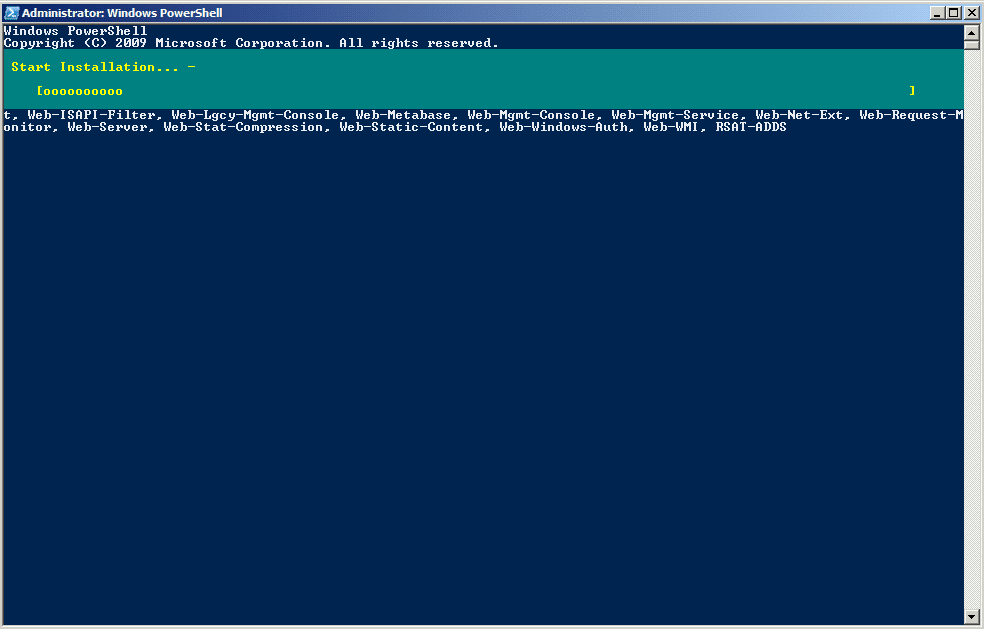Image resolution: width=984 pixels, height=629 pixels.
Task: Minimize the PowerShell window
Action: [x=937, y=13]
